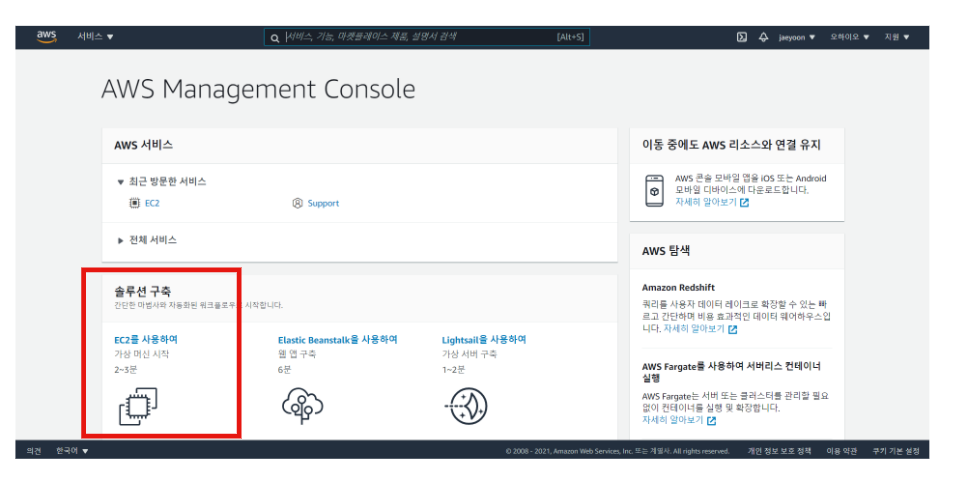Click the Support icon in recent services

coord(298,203)
